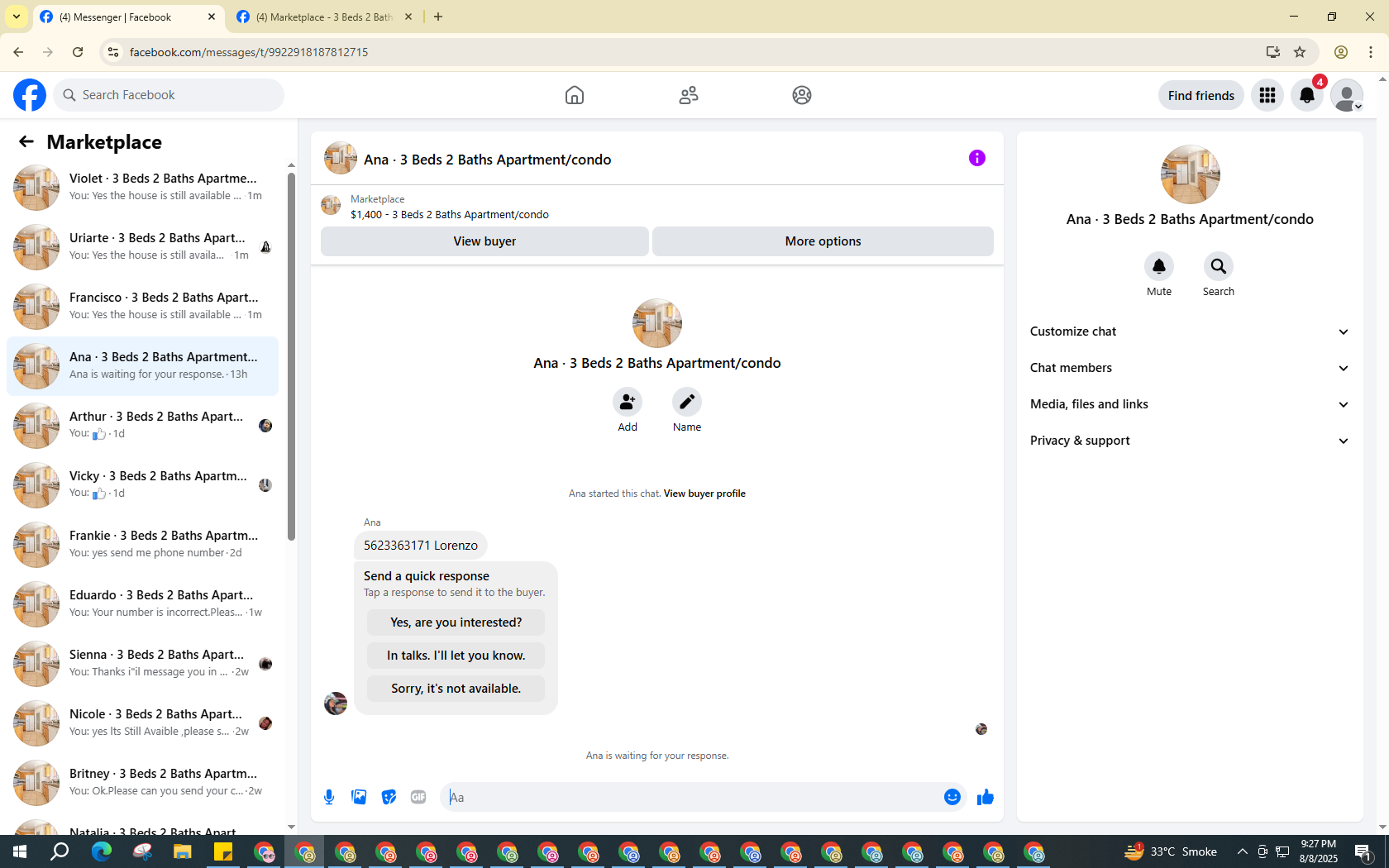The height and width of the screenshot is (868, 1389).
Task: Open the account profile menu
Action: 1347,95
